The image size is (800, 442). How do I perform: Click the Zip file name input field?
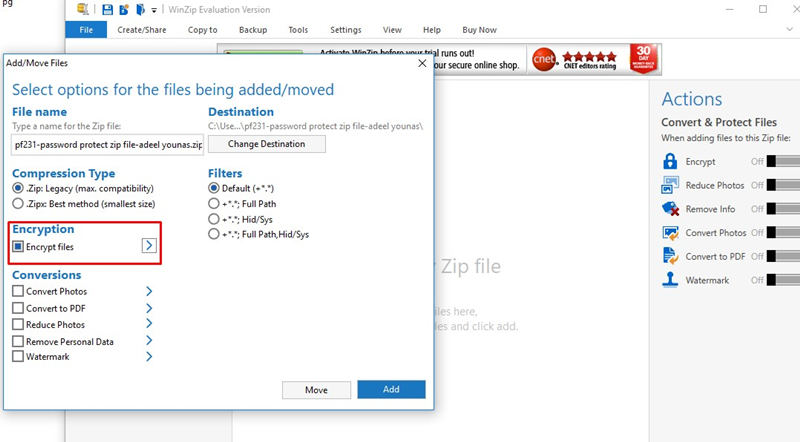pyautogui.click(x=107, y=144)
